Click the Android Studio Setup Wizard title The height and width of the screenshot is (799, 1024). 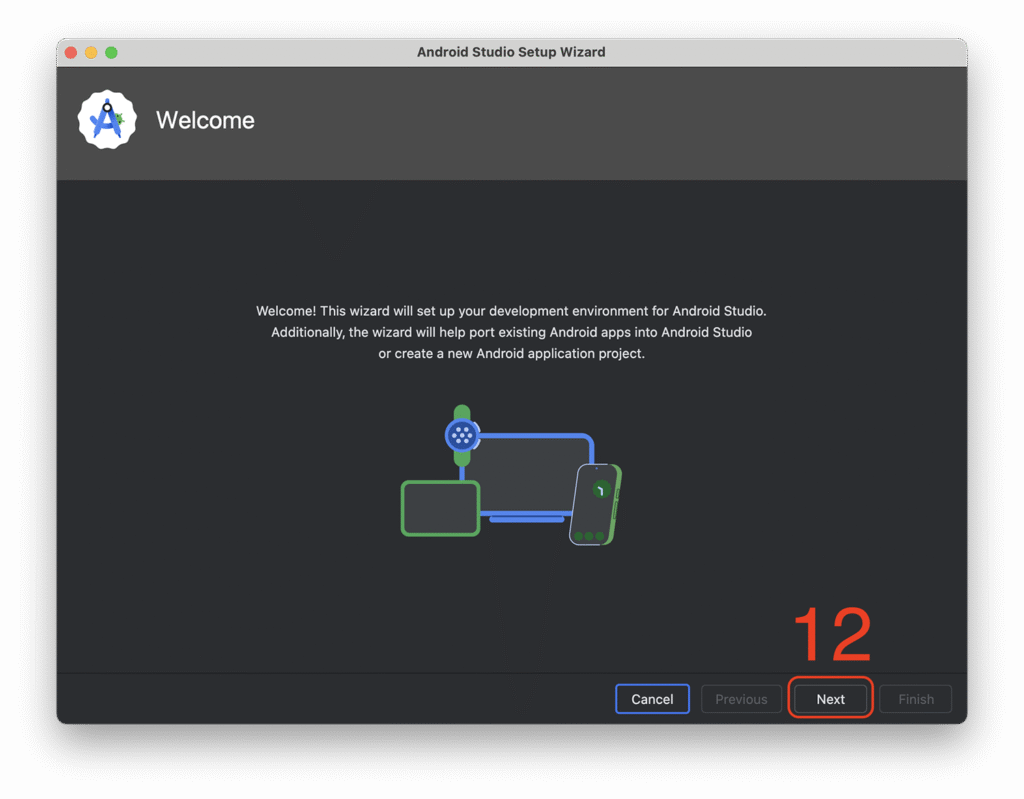click(511, 52)
